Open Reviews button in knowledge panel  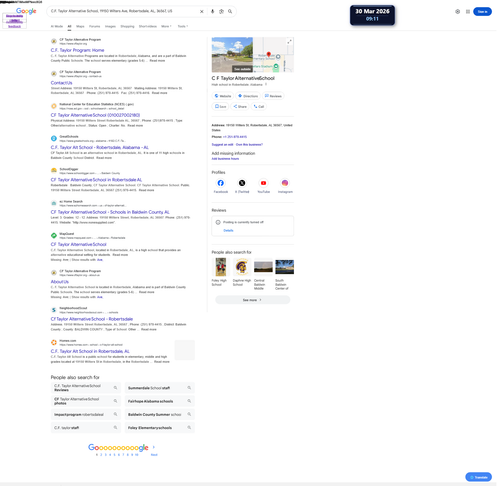coord(273,96)
